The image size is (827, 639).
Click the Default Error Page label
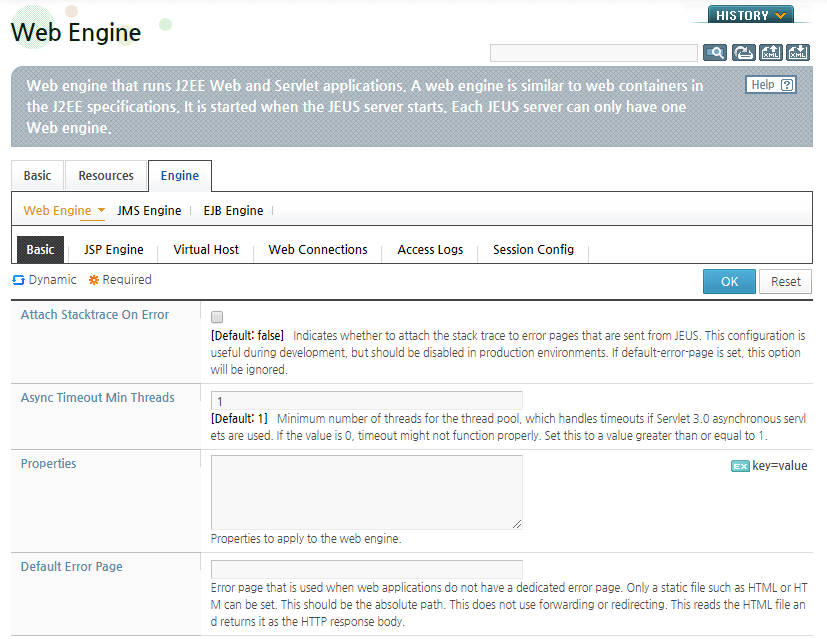point(72,566)
